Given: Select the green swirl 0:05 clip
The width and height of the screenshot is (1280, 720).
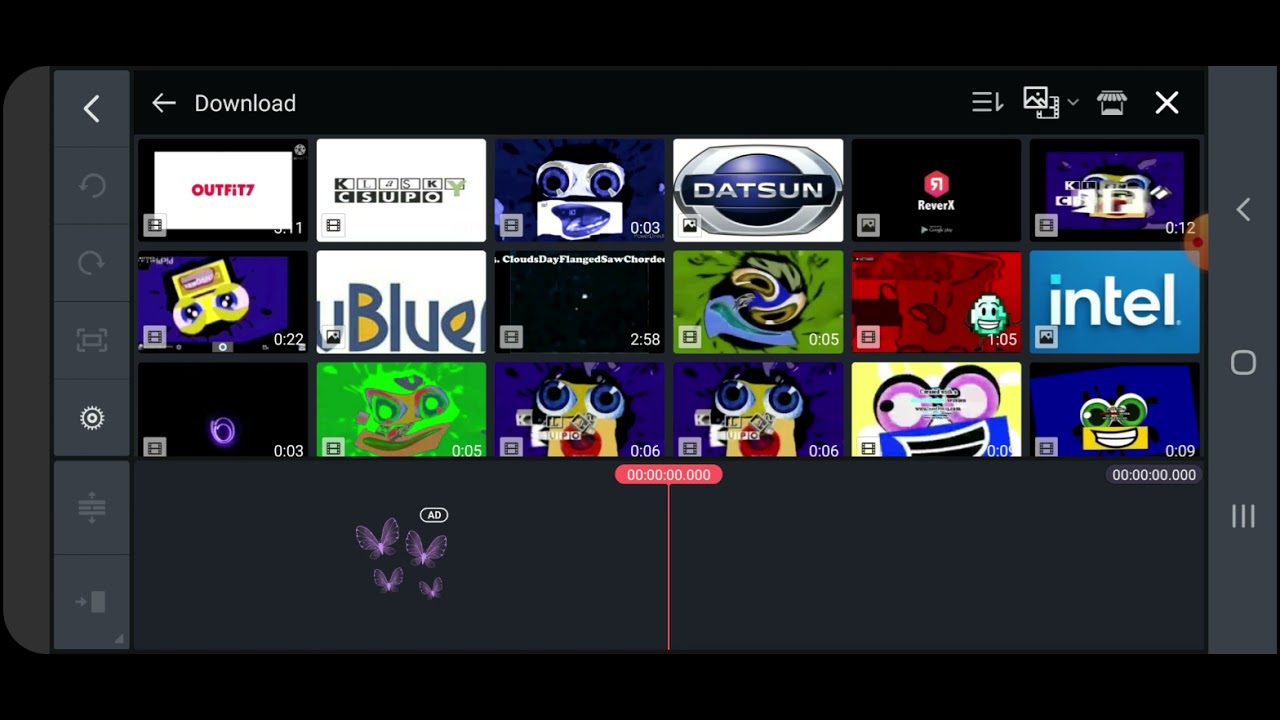Looking at the screenshot, I should tap(758, 302).
